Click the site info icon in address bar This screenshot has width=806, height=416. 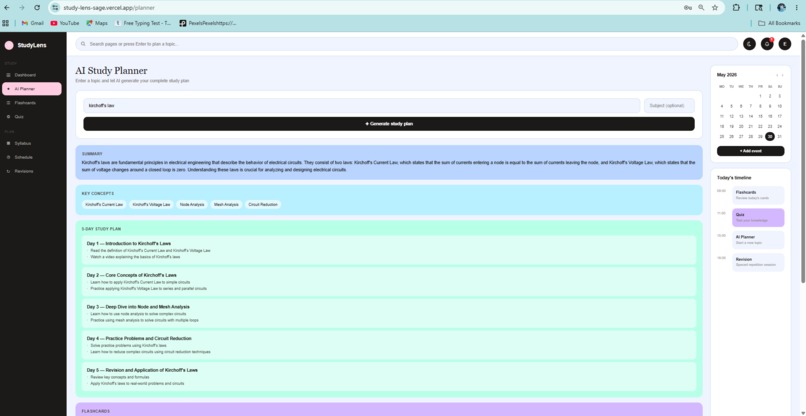(55, 8)
